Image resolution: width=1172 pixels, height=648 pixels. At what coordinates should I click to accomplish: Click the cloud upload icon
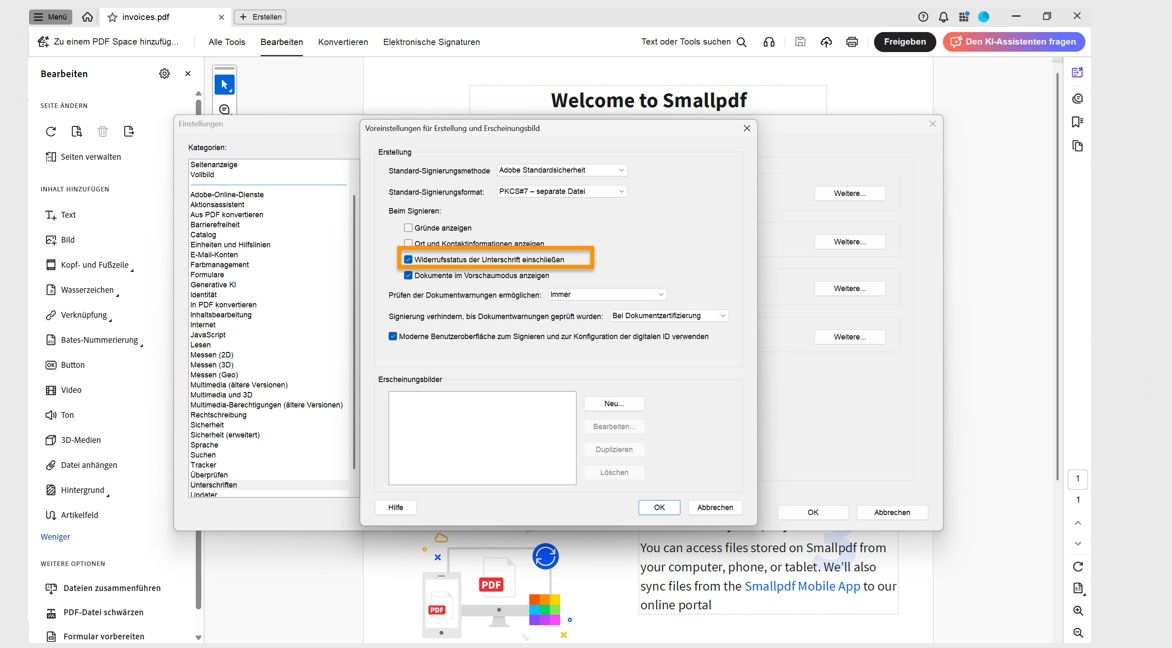point(826,42)
